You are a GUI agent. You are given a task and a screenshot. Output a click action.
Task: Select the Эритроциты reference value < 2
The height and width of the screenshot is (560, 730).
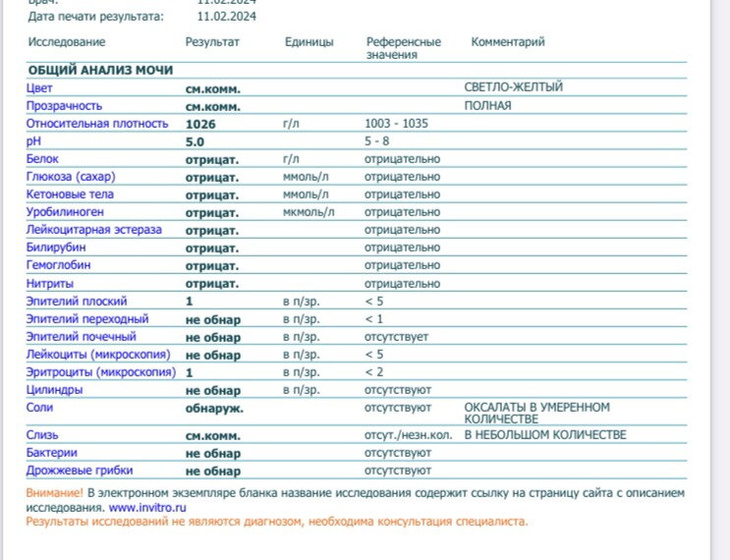click(x=374, y=372)
